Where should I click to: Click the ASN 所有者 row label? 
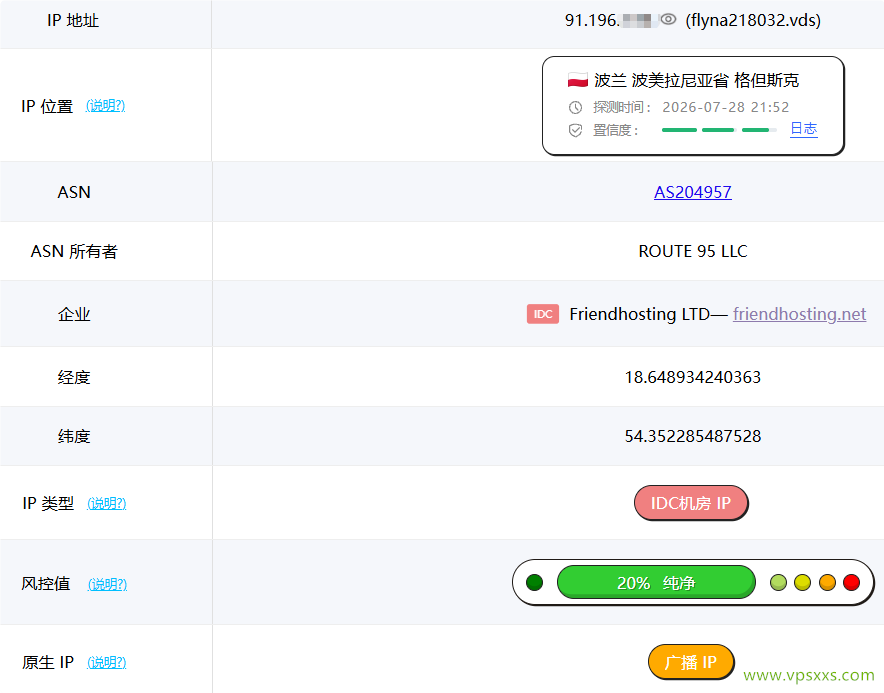74,251
